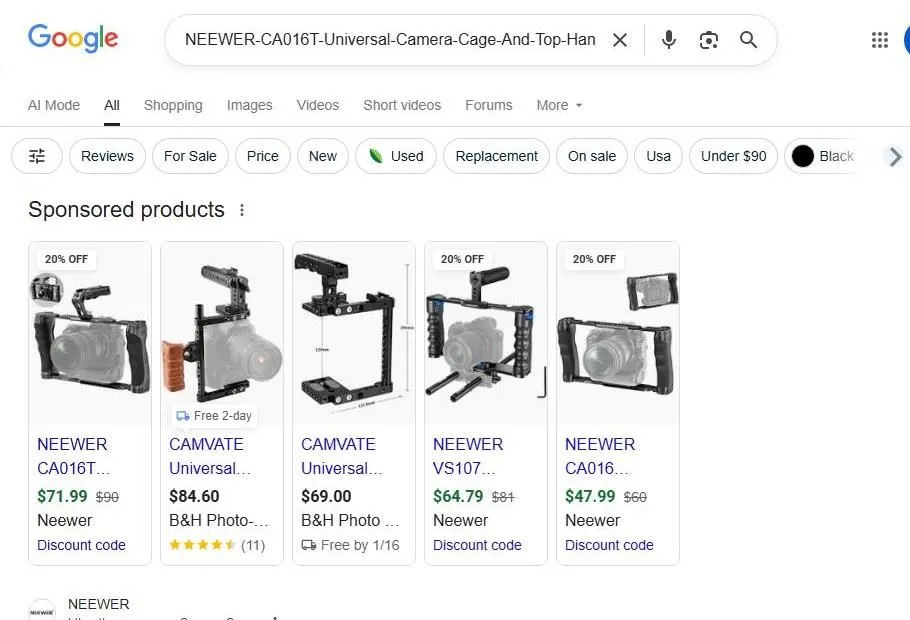Reveal more filter chips with the right chevron
The image size is (910, 620).
(x=895, y=156)
